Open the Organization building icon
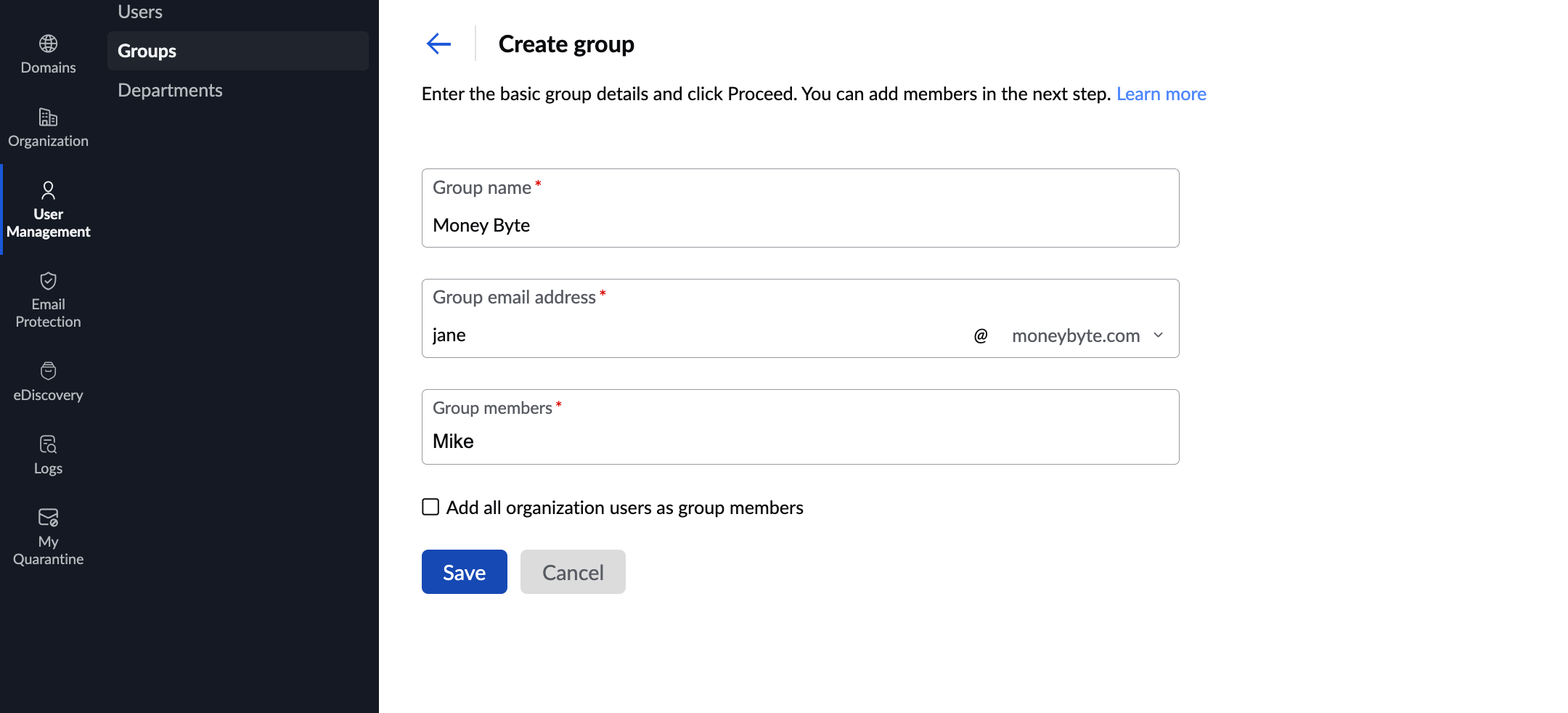Screen dimensions: 1568x713 pyautogui.click(x=48, y=118)
